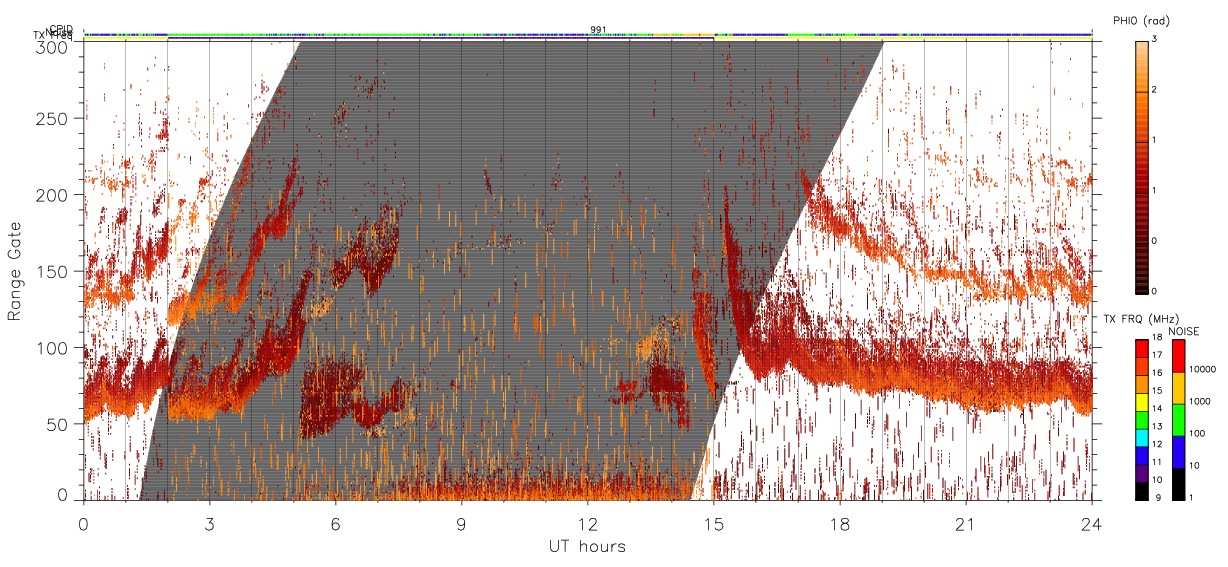The image size is (1228, 567).
Task: Click the TX FRQ label 13
Action: 1157,428
